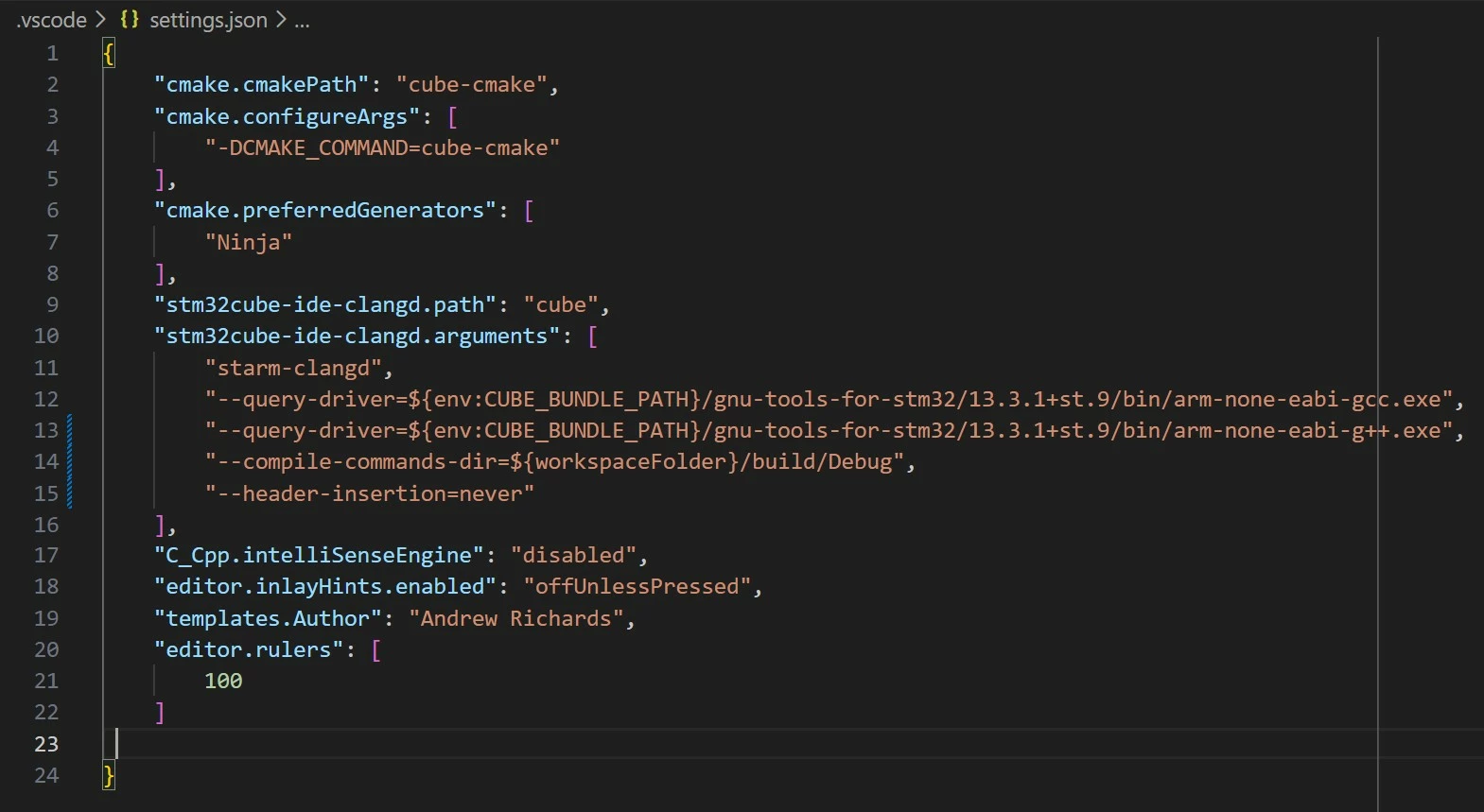This screenshot has width=1484, height=812.
Task: Click settings.json in the breadcrumb
Action: [x=208, y=20]
